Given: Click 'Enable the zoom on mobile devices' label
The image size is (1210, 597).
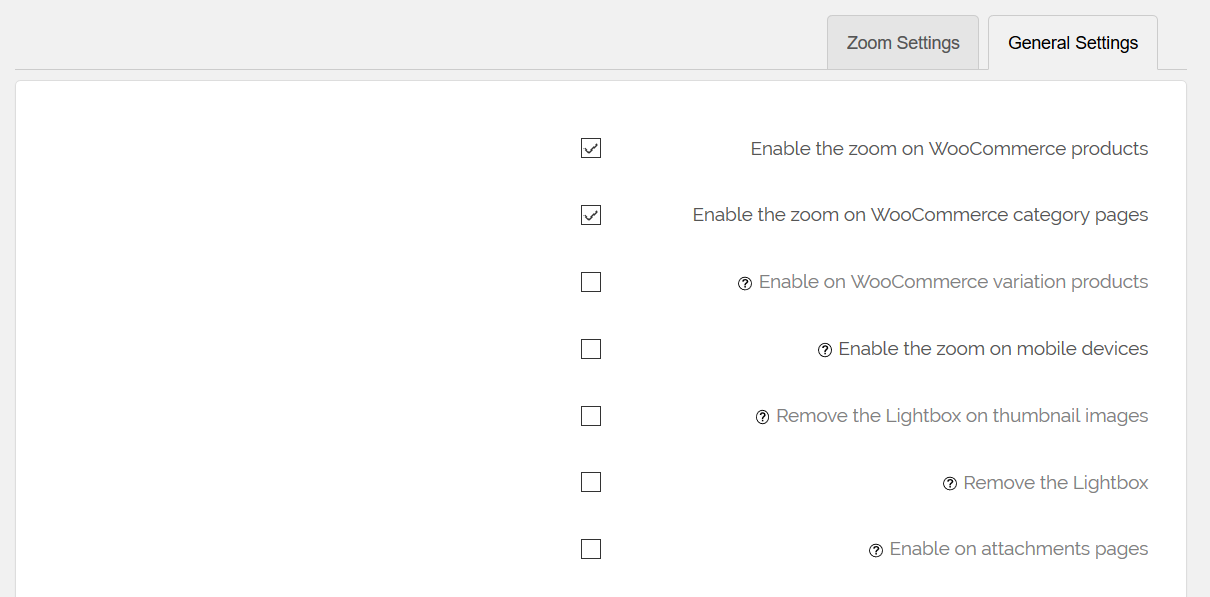Looking at the screenshot, I should (993, 349).
